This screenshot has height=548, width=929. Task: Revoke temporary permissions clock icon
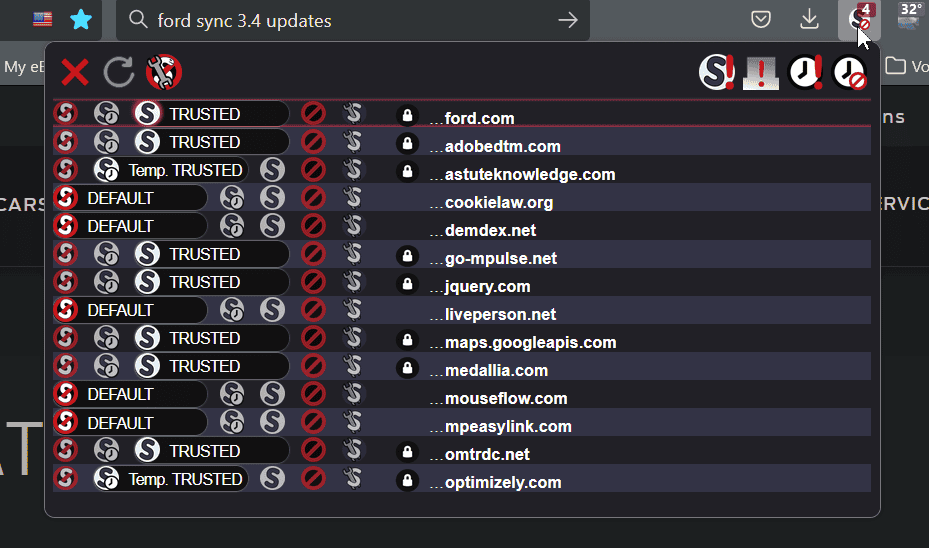click(x=850, y=72)
